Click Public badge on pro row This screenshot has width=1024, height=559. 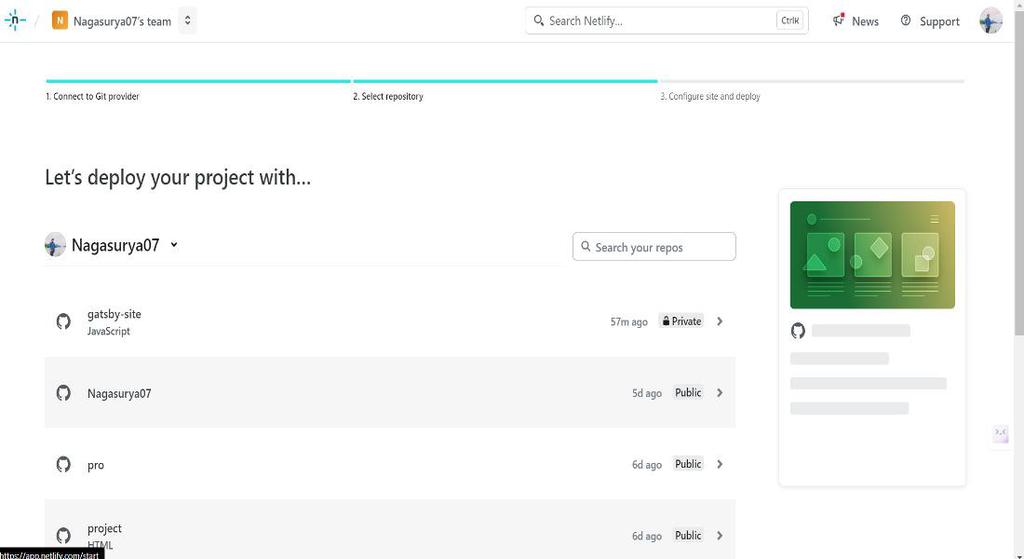point(688,464)
